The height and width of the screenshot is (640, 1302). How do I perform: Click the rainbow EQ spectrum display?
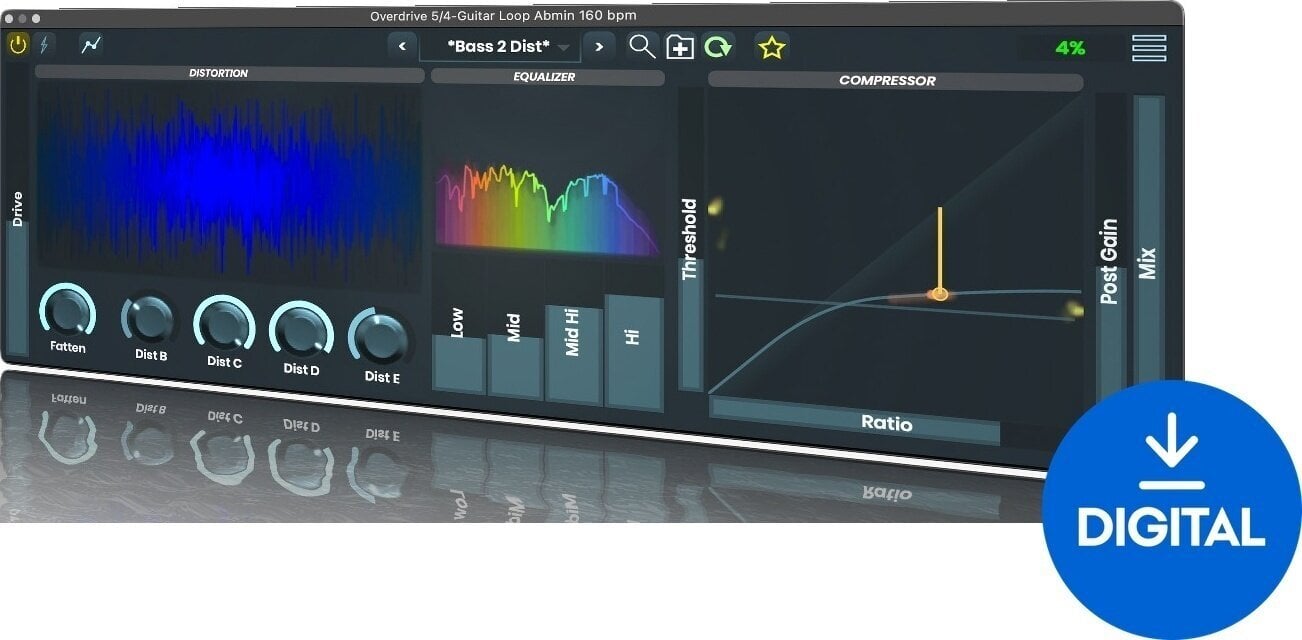coord(548,207)
